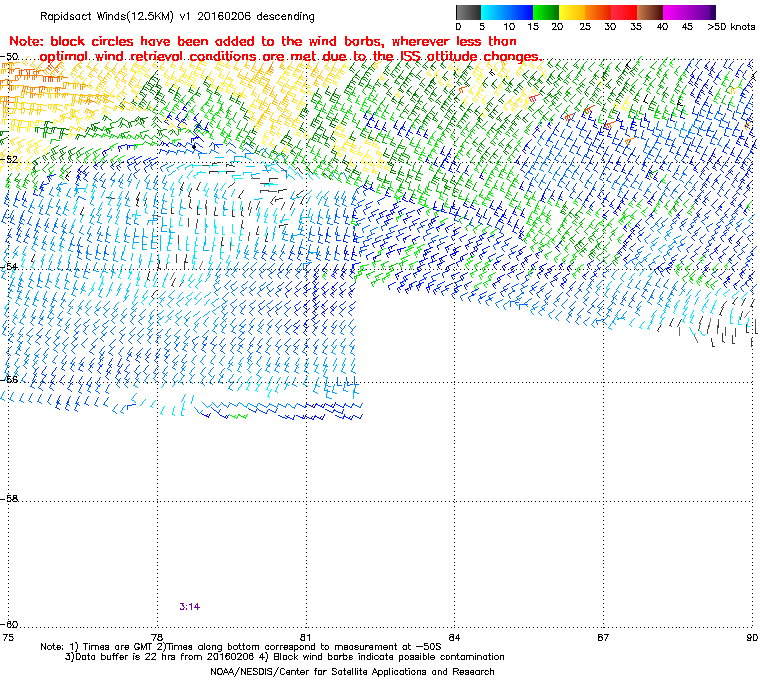Click the red note about black circles
Screen dimensions: 760x688
[x=275, y=49]
